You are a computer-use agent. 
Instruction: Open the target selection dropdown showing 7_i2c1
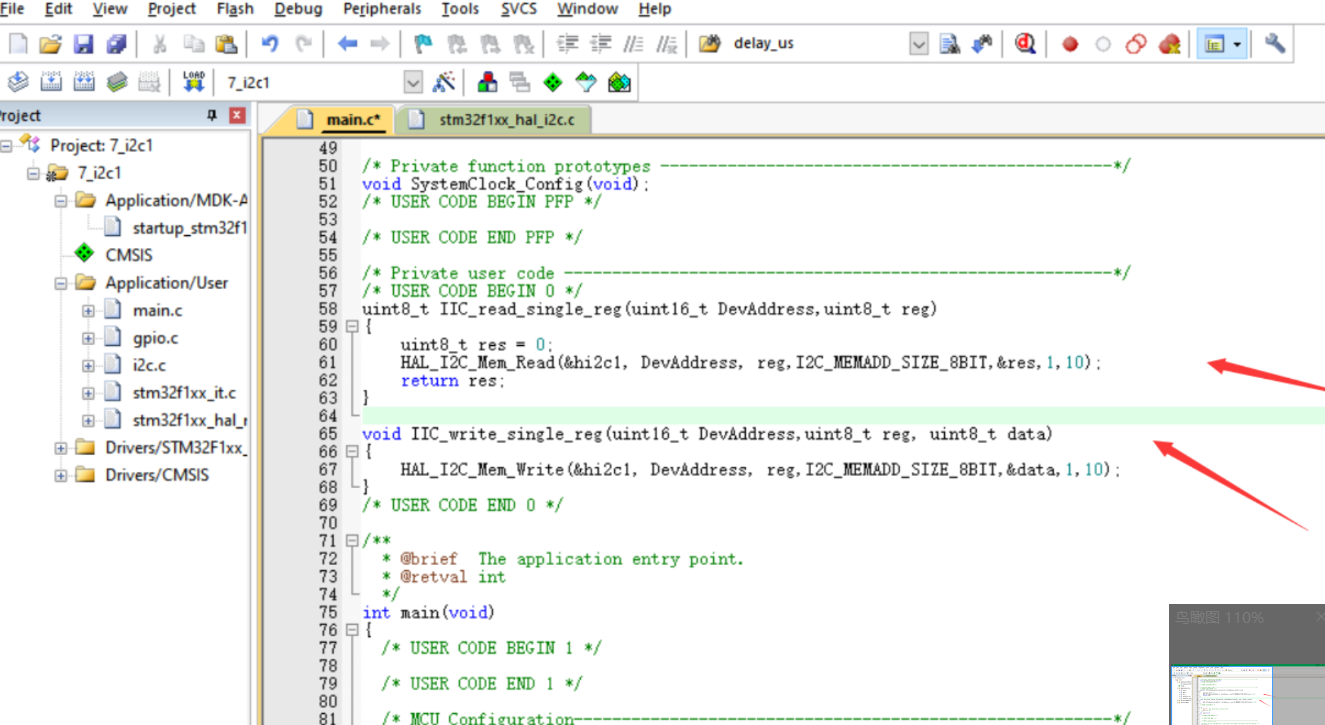[x=411, y=81]
